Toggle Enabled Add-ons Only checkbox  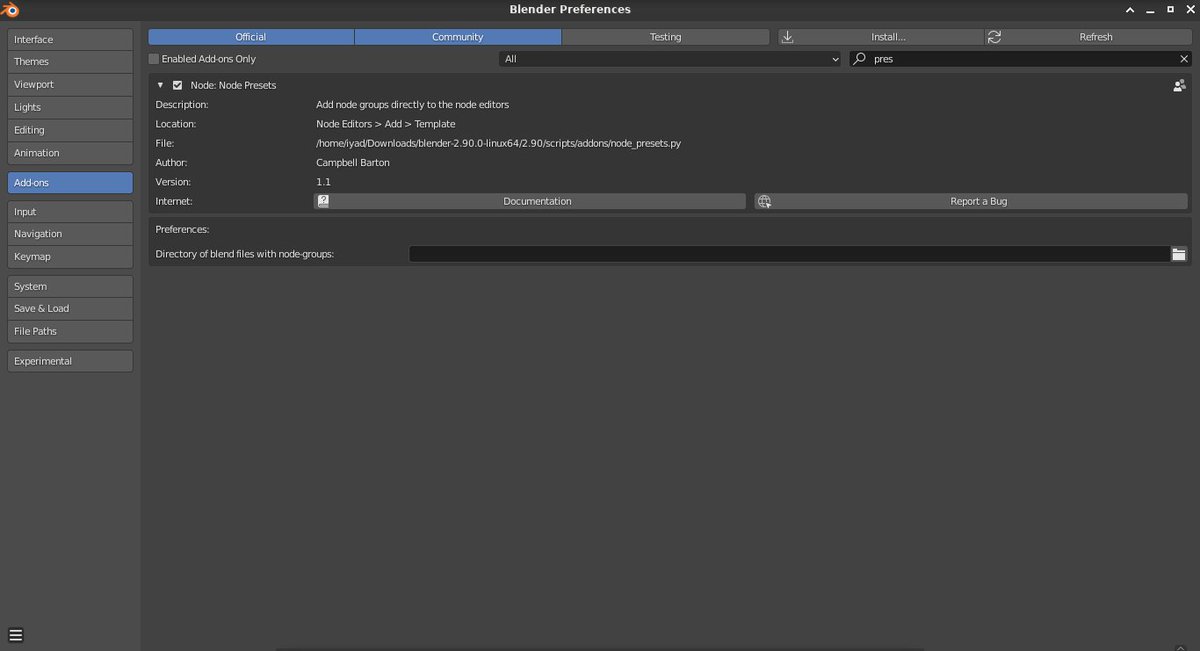(154, 59)
